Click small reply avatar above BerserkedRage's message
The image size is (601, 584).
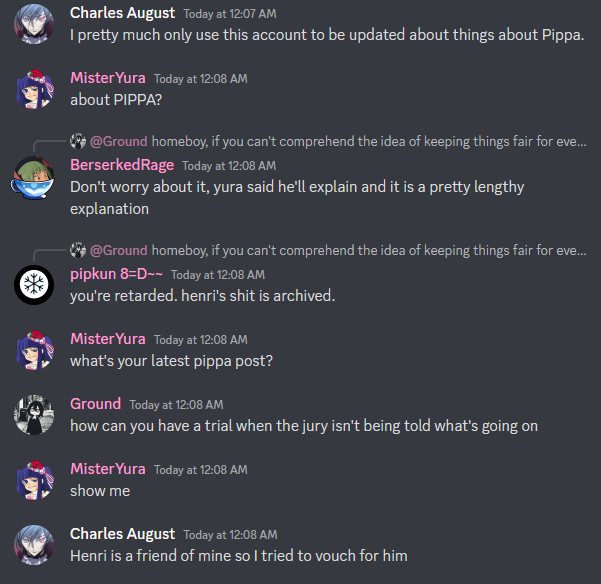point(78,141)
